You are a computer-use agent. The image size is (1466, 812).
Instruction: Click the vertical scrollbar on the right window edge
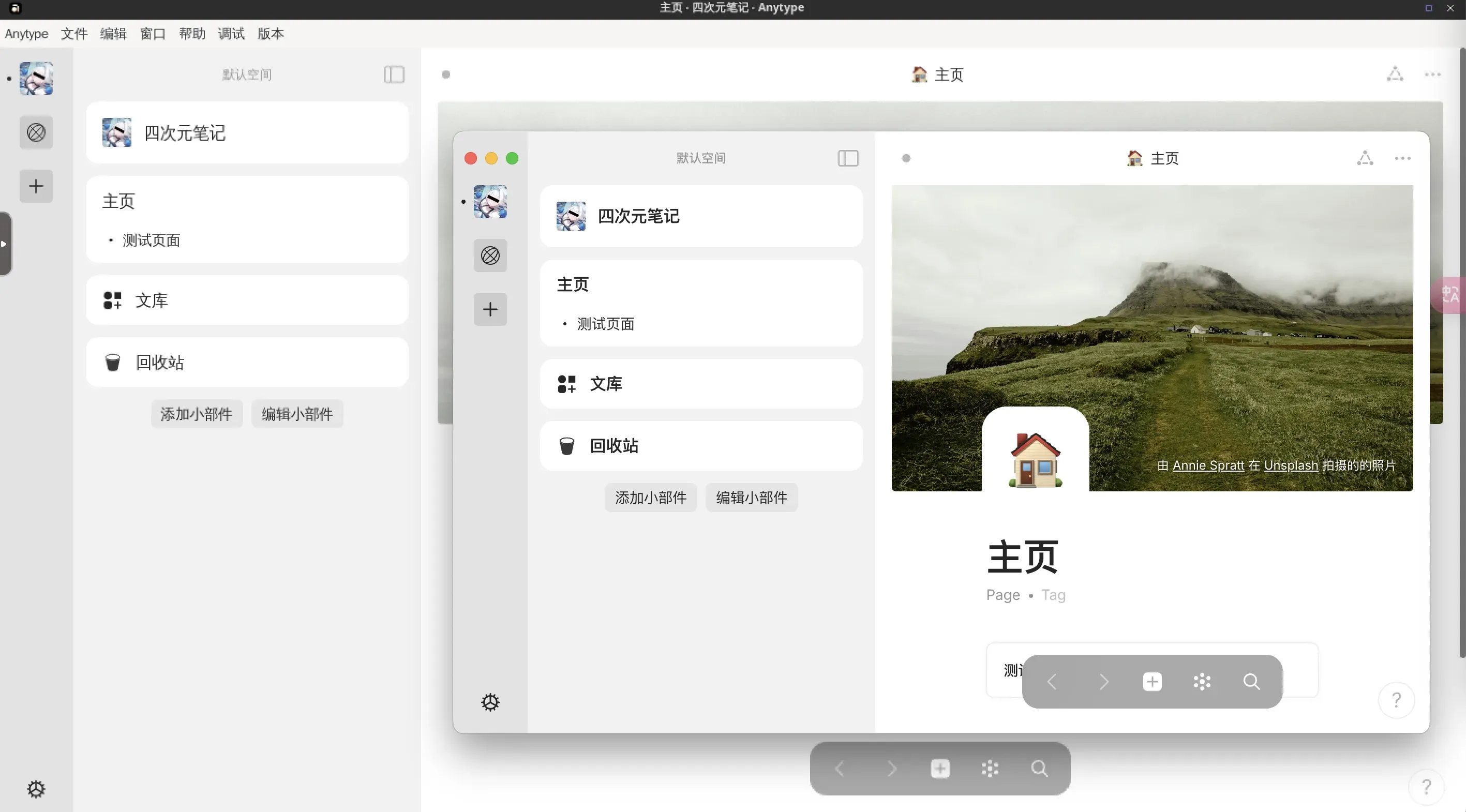pos(1462,353)
